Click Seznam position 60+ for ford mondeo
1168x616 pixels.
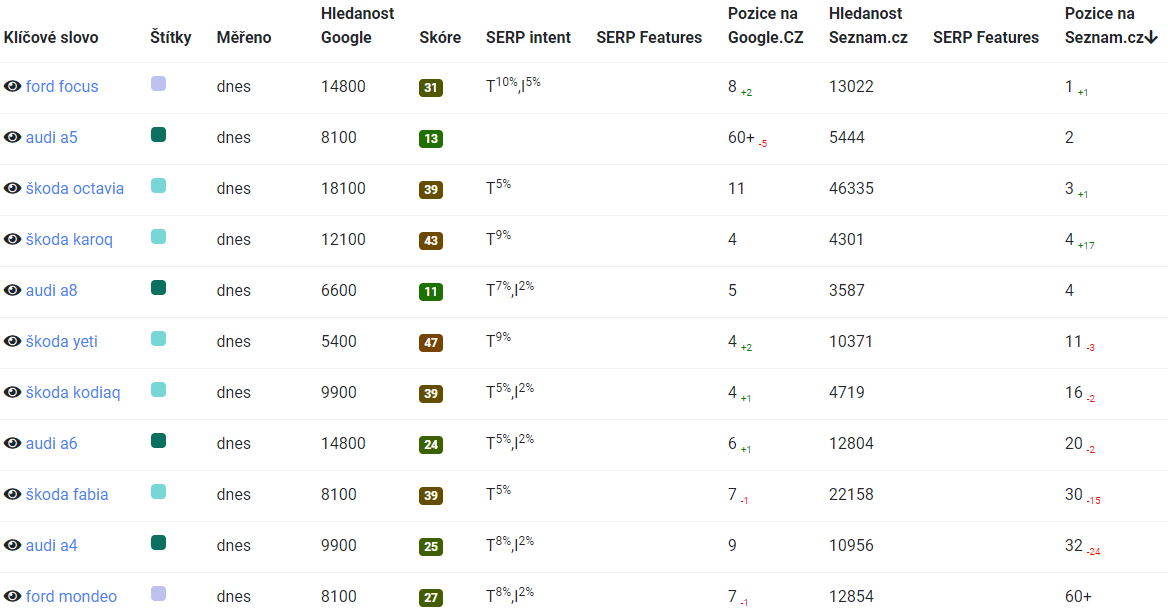tap(1078, 597)
